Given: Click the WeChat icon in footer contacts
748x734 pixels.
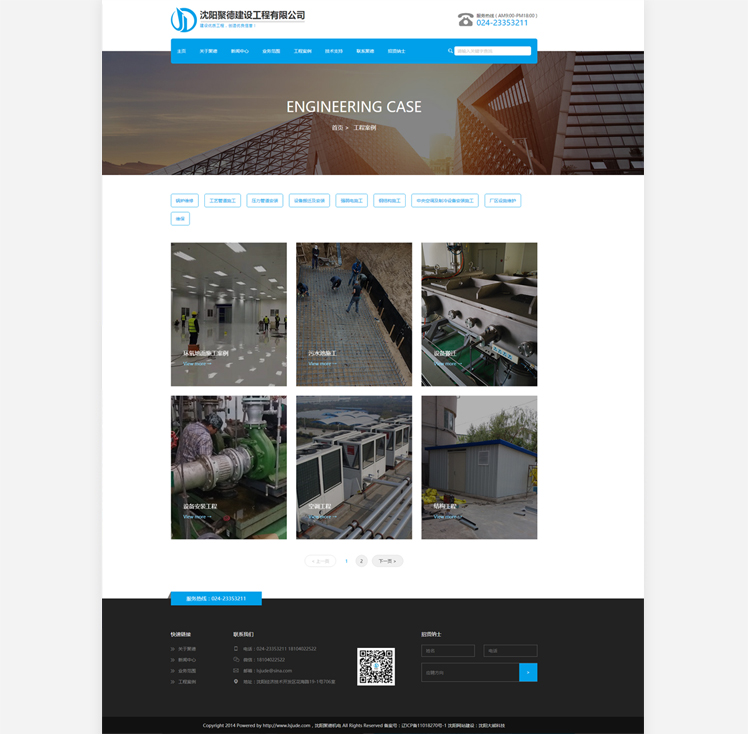Looking at the screenshot, I should point(236,659).
